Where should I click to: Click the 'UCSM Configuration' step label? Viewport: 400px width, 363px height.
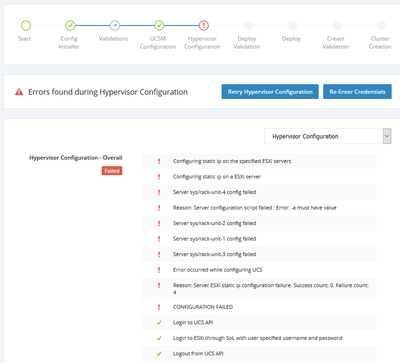(x=158, y=43)
